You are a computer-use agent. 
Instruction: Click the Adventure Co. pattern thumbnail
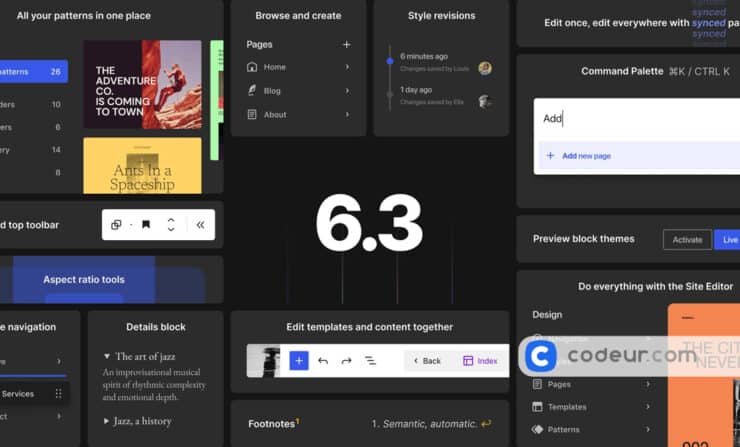(141, 85)
